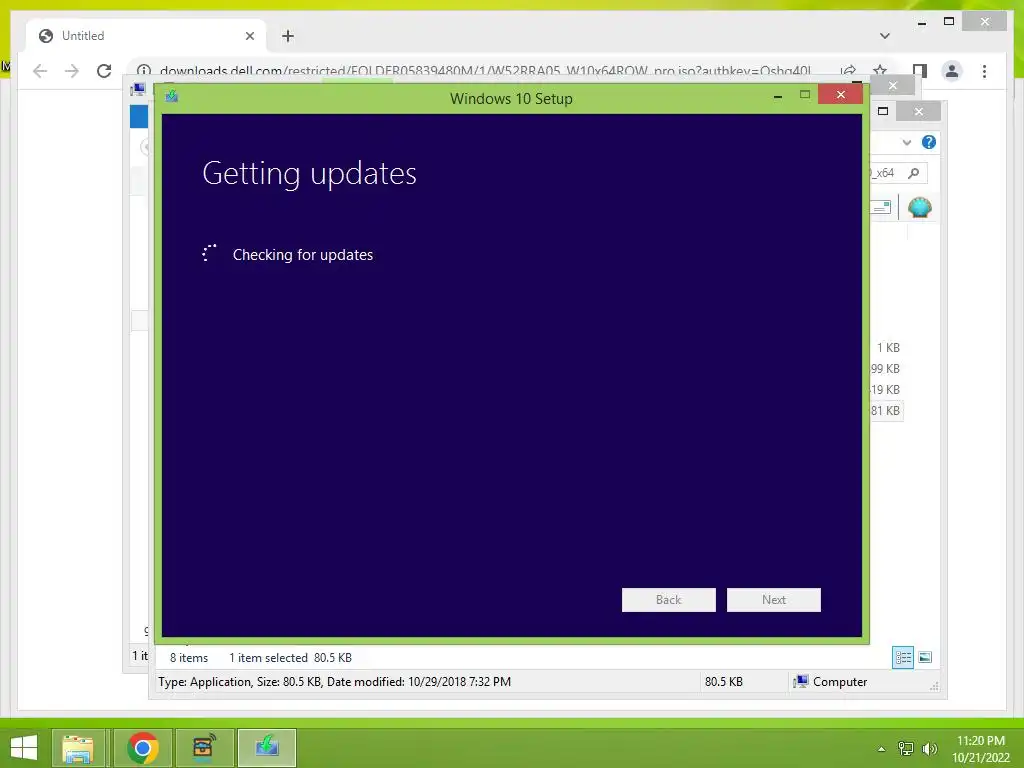Maximize the background File Explorer window
Image resolution: width=1024 pixels, height=768 pixels.
[x=883, y=111]
